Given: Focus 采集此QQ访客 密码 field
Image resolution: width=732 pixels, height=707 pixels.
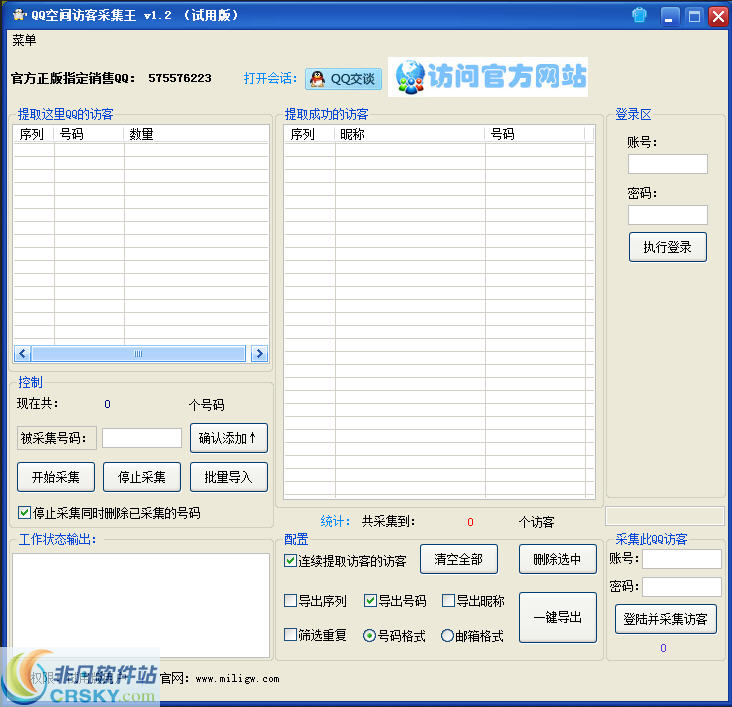Looking at the screenshot, I should 682,587.
